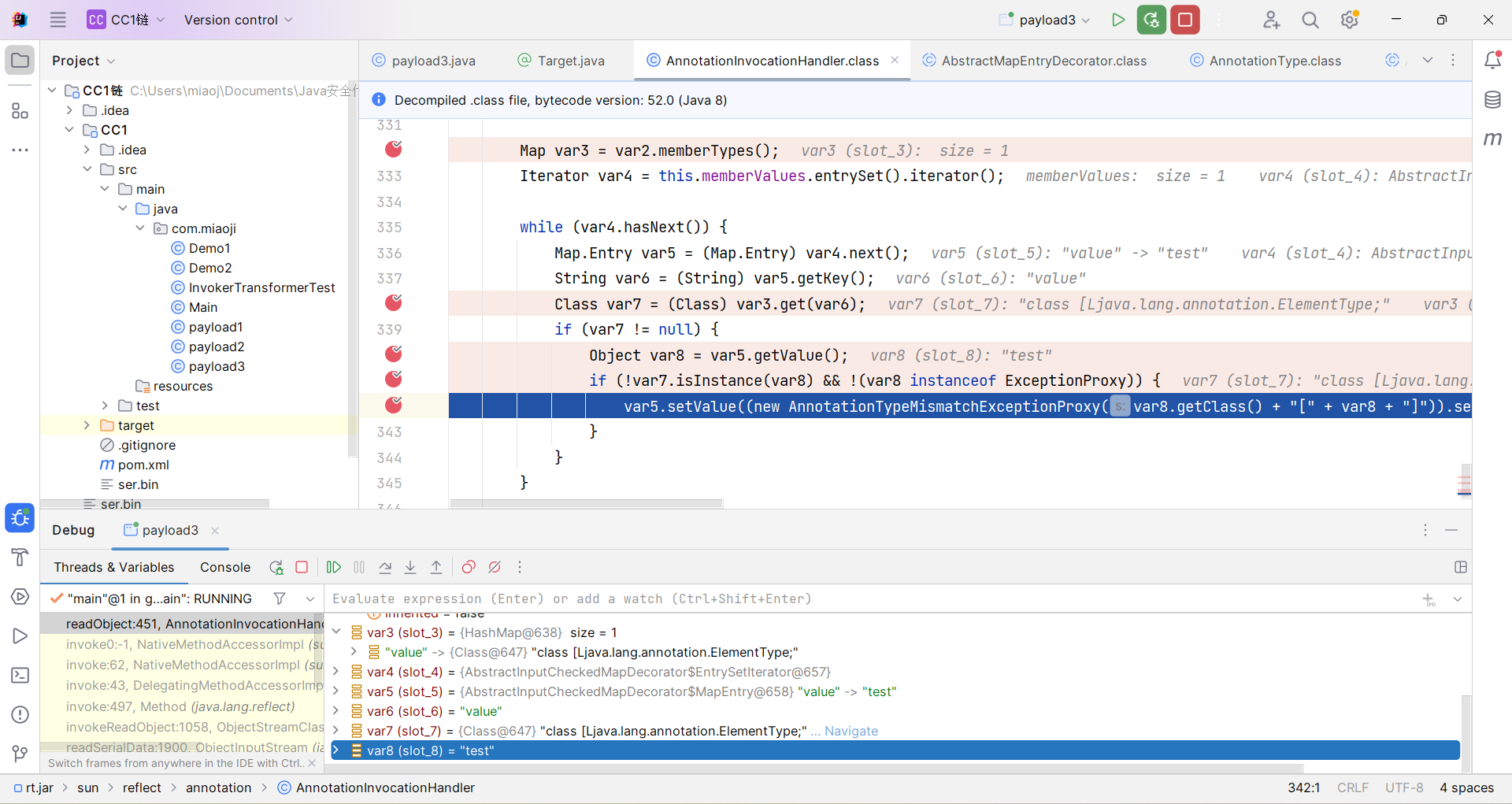Viewport: 1512px width, 804px height.
Task: Open the Database tool window
Action: pyautogui.click(x=1492, y=100)
